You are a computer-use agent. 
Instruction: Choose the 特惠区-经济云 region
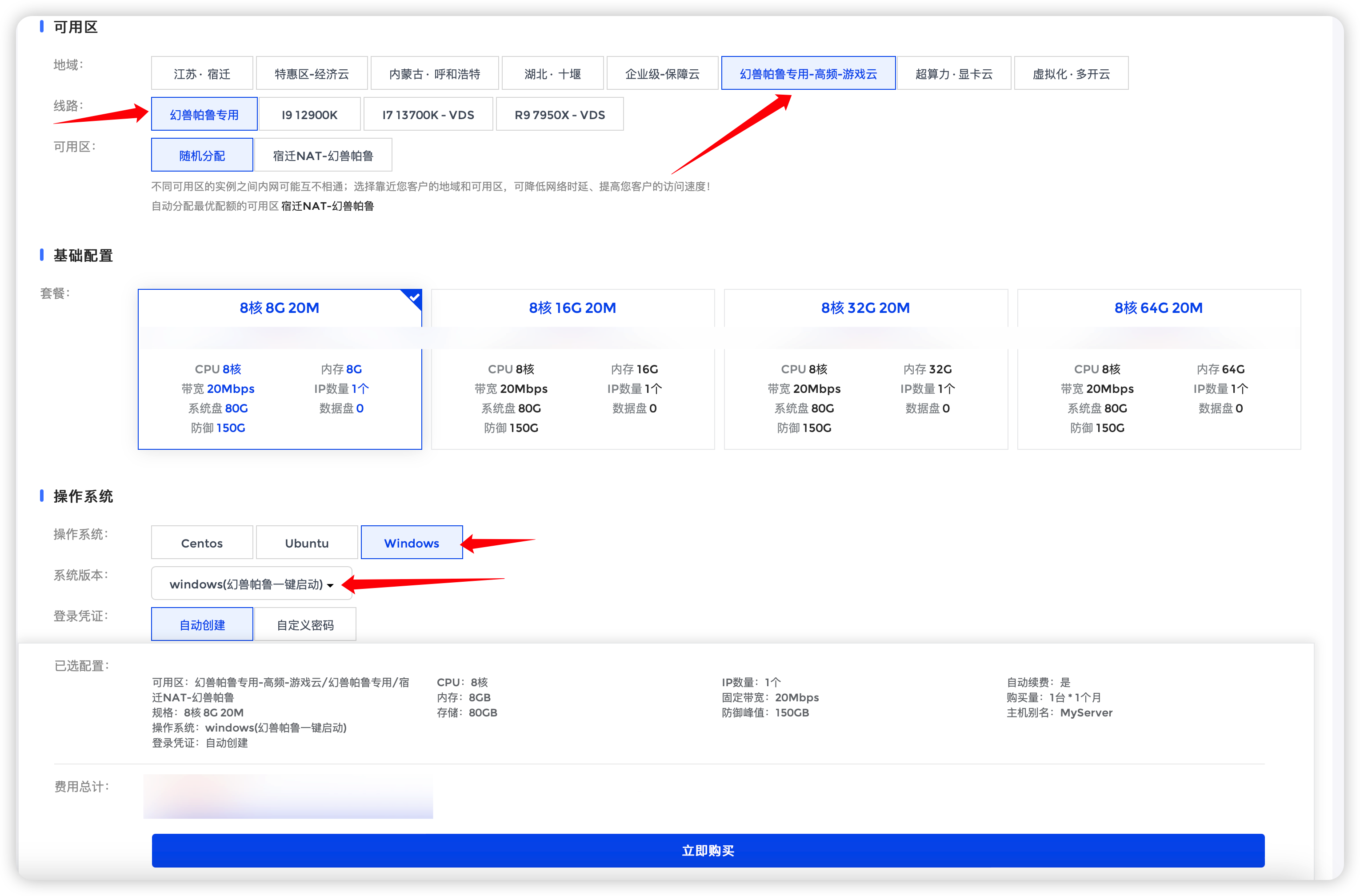point(312,74)
